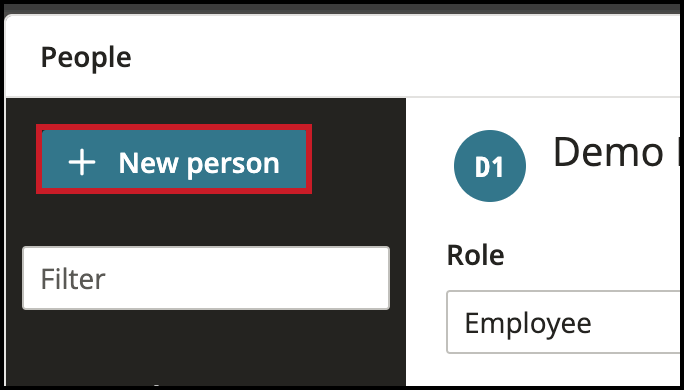684x390 pixels.
Task: Select the D1 avatar circle
Action: [489, 166]
